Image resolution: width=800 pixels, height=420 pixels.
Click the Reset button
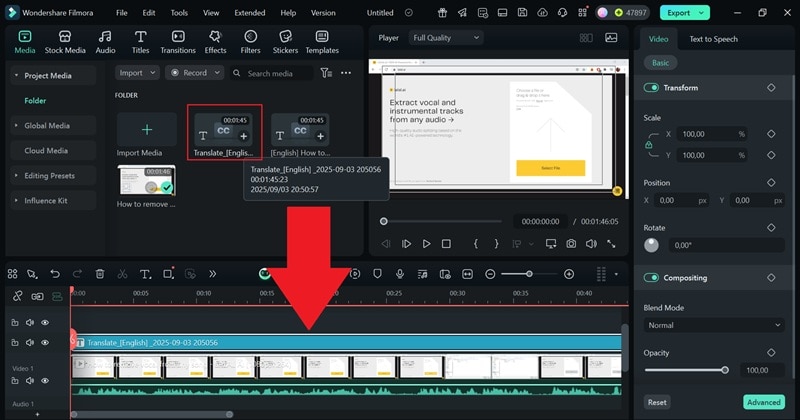pos(657,402)
